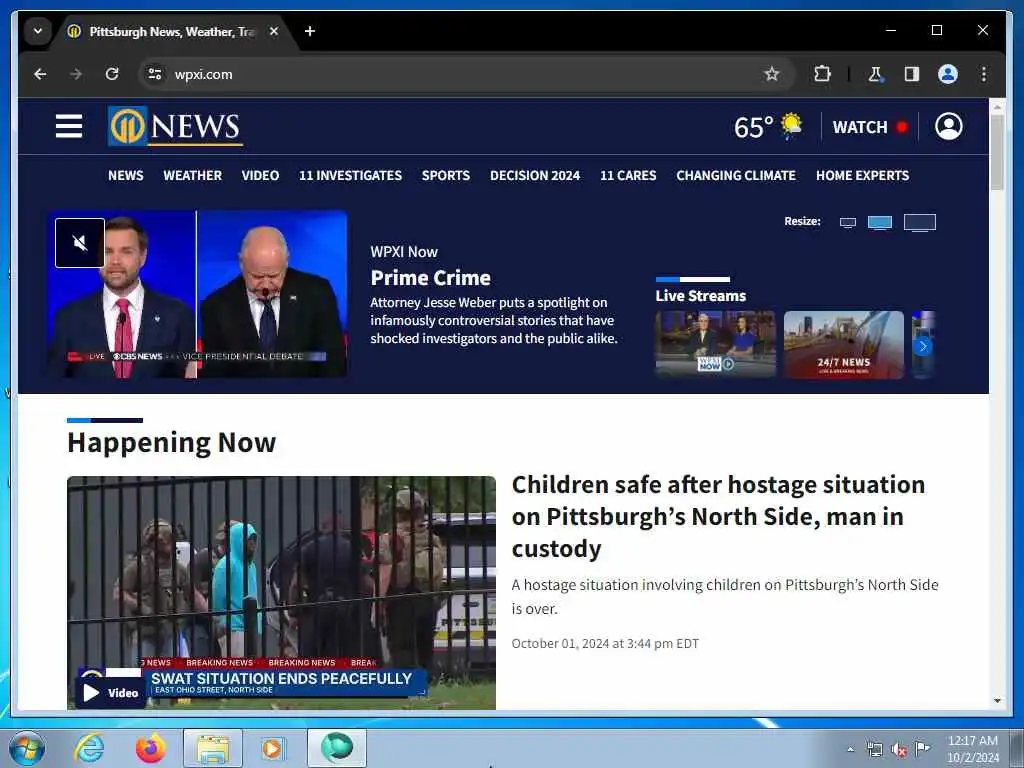The width and height of the screenshot is (1024, 768).
Task: Click the October 01, 2024 timestamp
Action: pyautogui.click(x=605, y=644)
